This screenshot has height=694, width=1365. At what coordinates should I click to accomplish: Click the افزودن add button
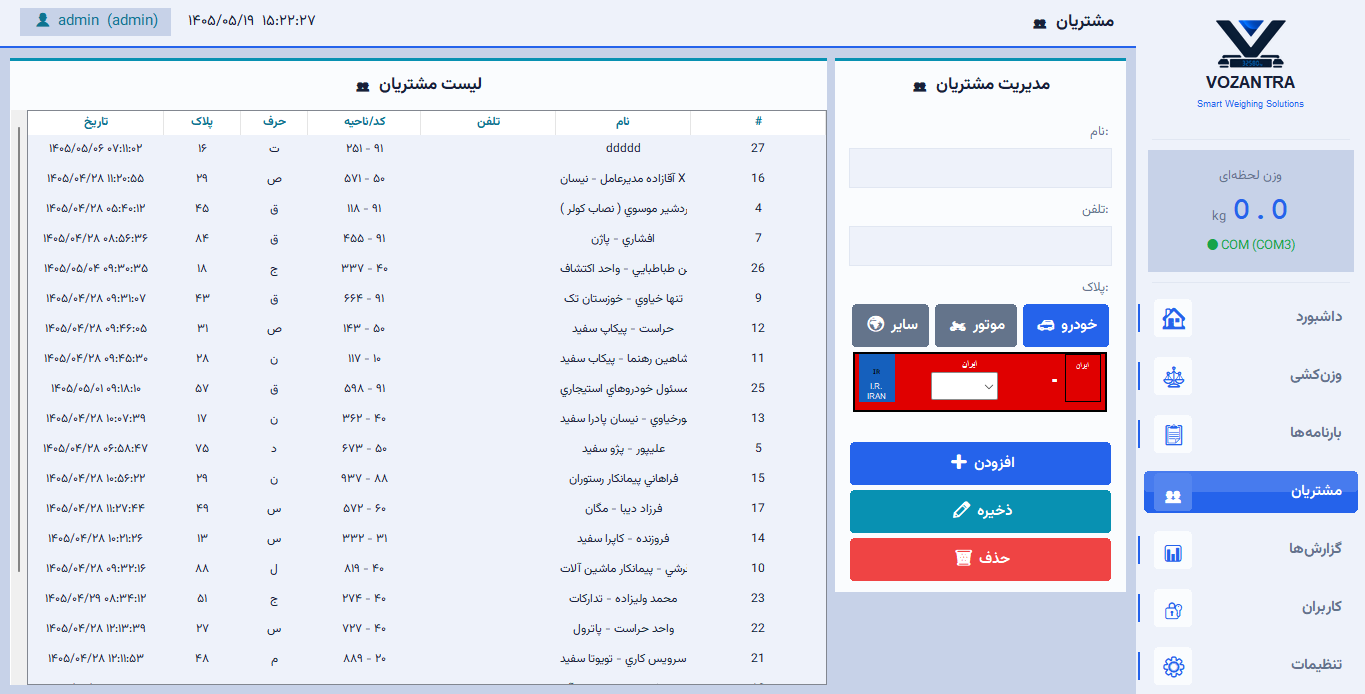(980, 463)
